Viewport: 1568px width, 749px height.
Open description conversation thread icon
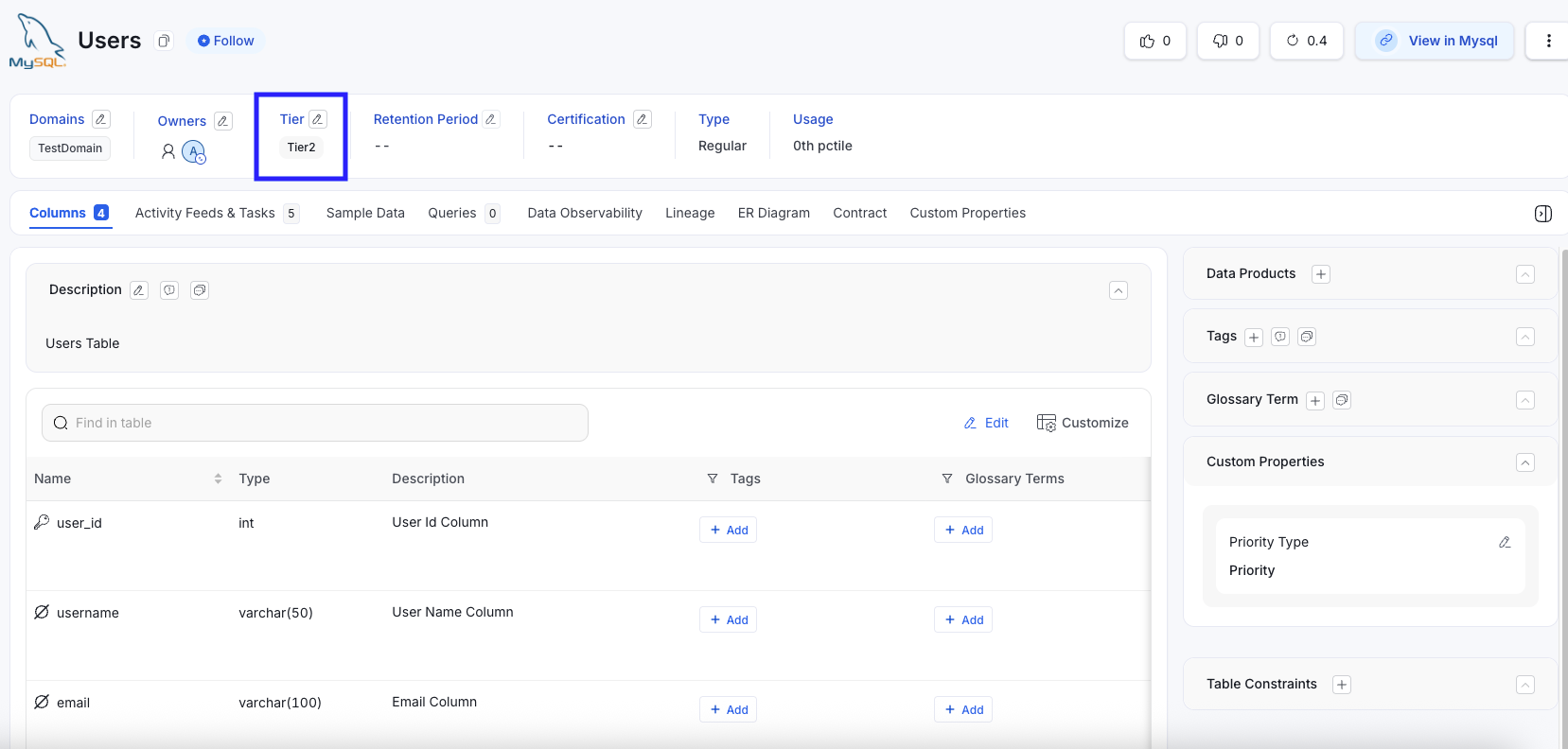[200, 290]
